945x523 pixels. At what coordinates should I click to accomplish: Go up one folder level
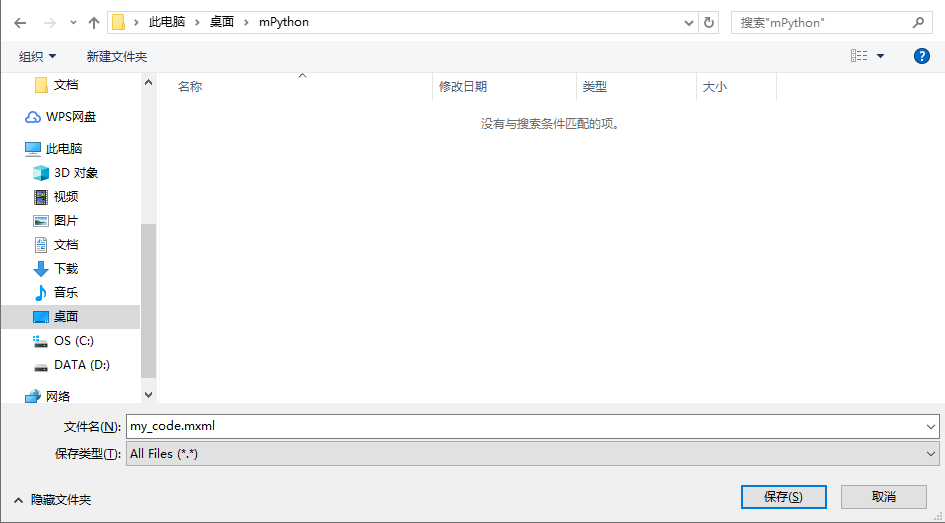tap(93, 23)
